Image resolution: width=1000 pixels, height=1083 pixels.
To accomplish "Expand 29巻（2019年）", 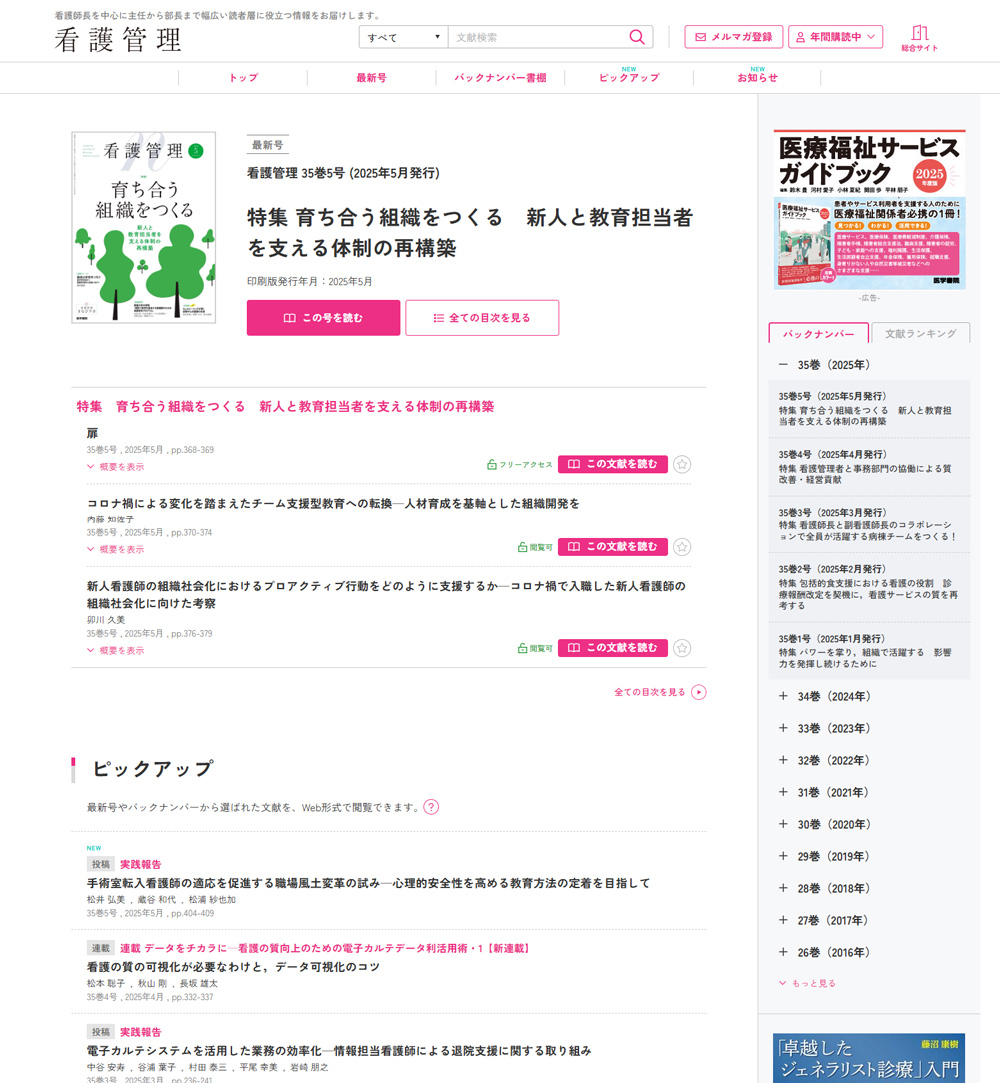I will (x=782, y=856).
